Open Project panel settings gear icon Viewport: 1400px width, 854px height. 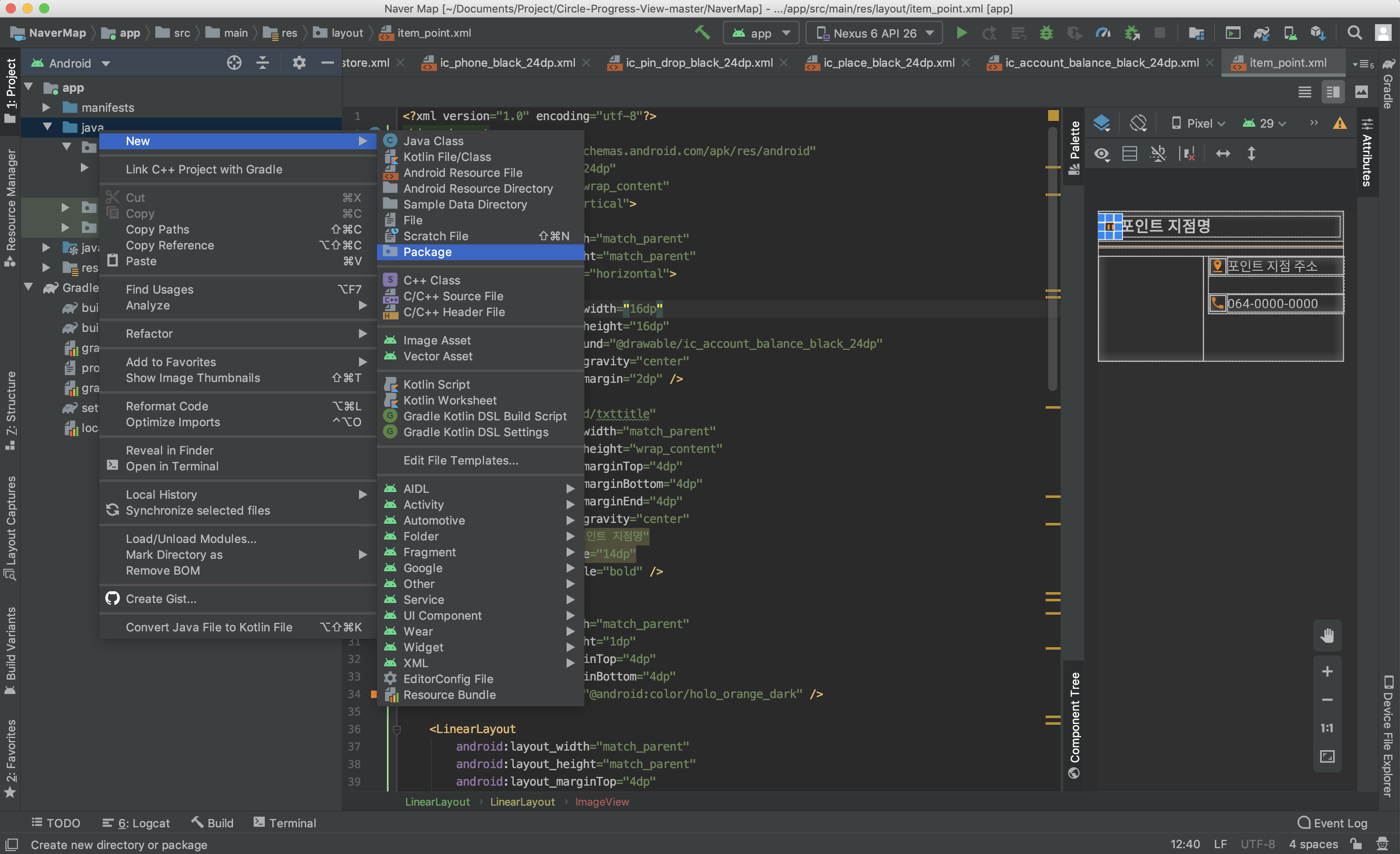[299, 63]
